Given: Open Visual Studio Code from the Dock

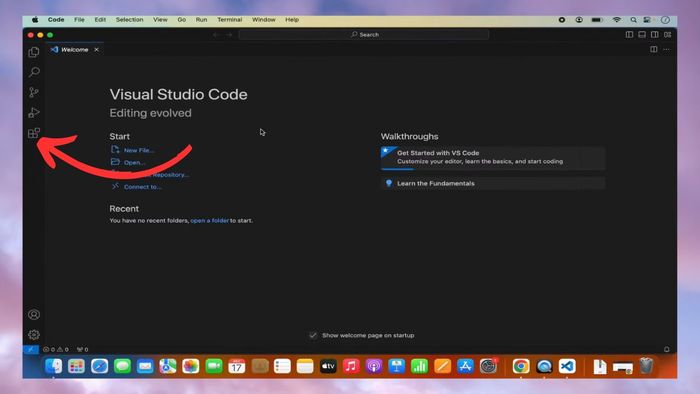Looking at the screenshot, I should tap(567, 366).
